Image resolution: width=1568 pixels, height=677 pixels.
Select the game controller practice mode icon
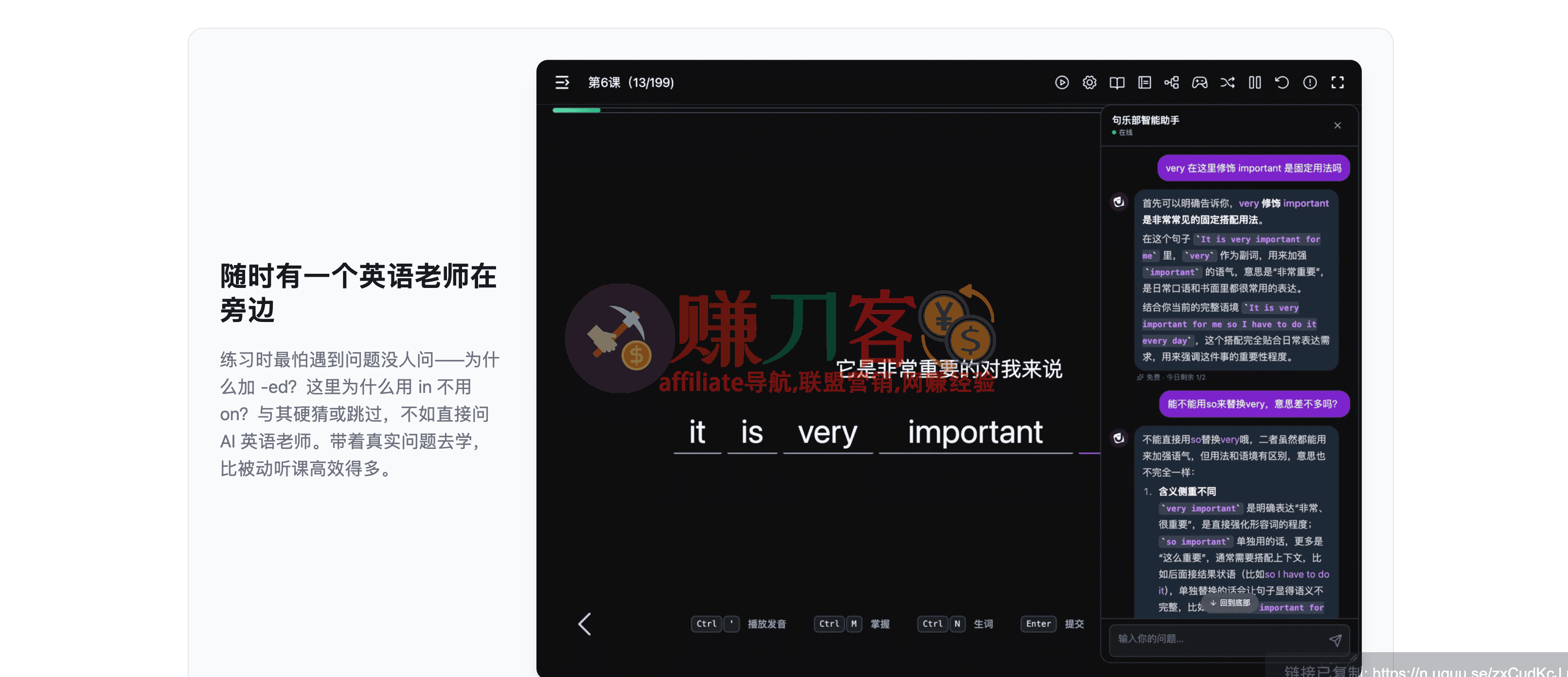(1200, 82)
